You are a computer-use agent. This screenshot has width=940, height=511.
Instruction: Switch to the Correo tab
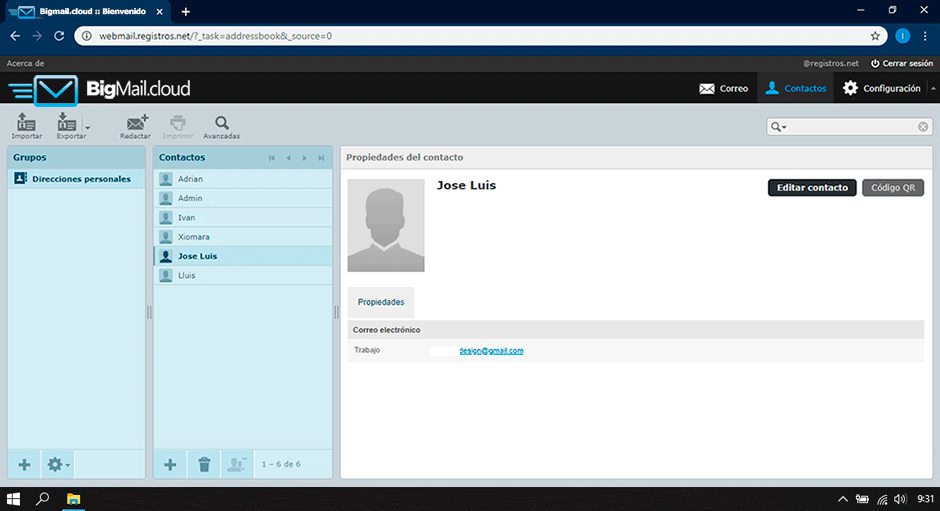coord(724,88)
